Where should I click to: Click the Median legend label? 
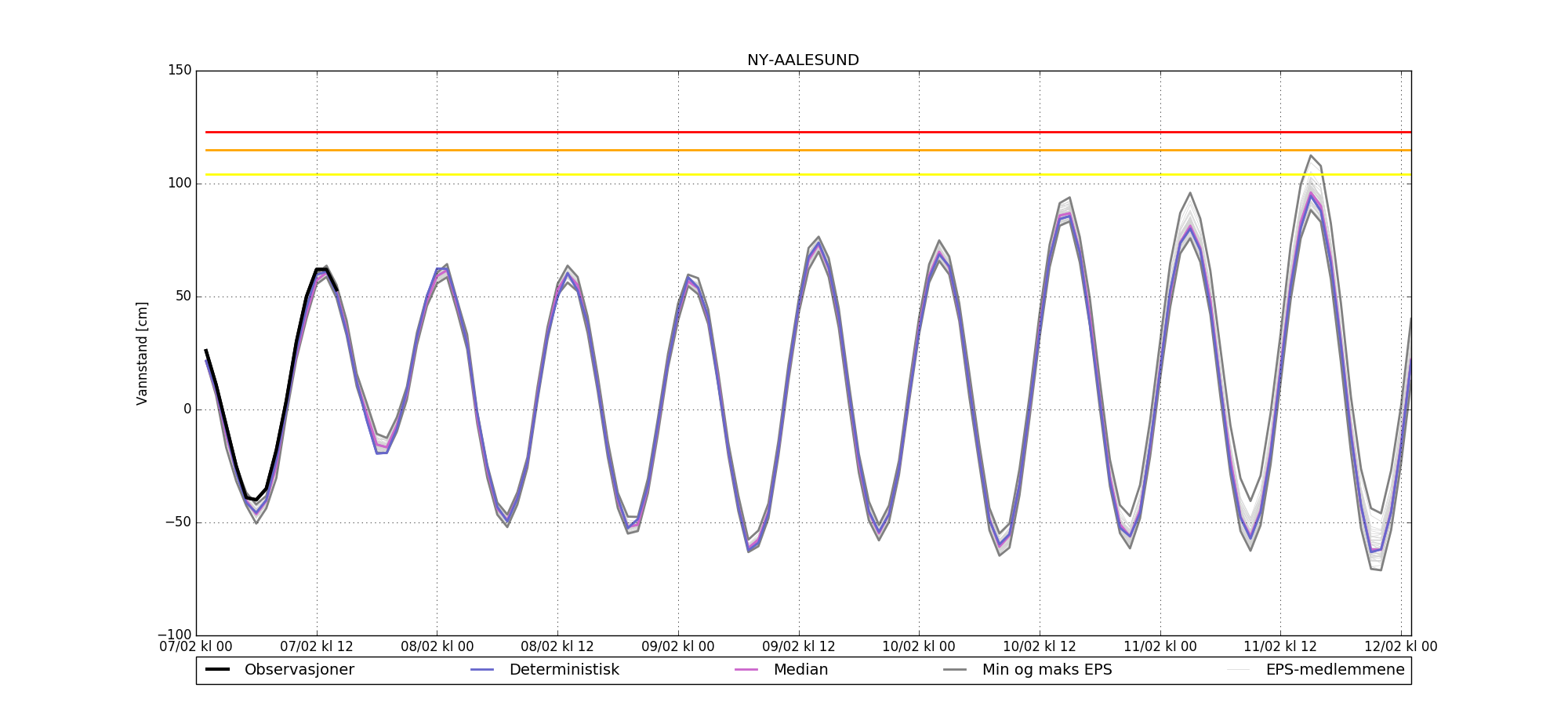(800, 670)
